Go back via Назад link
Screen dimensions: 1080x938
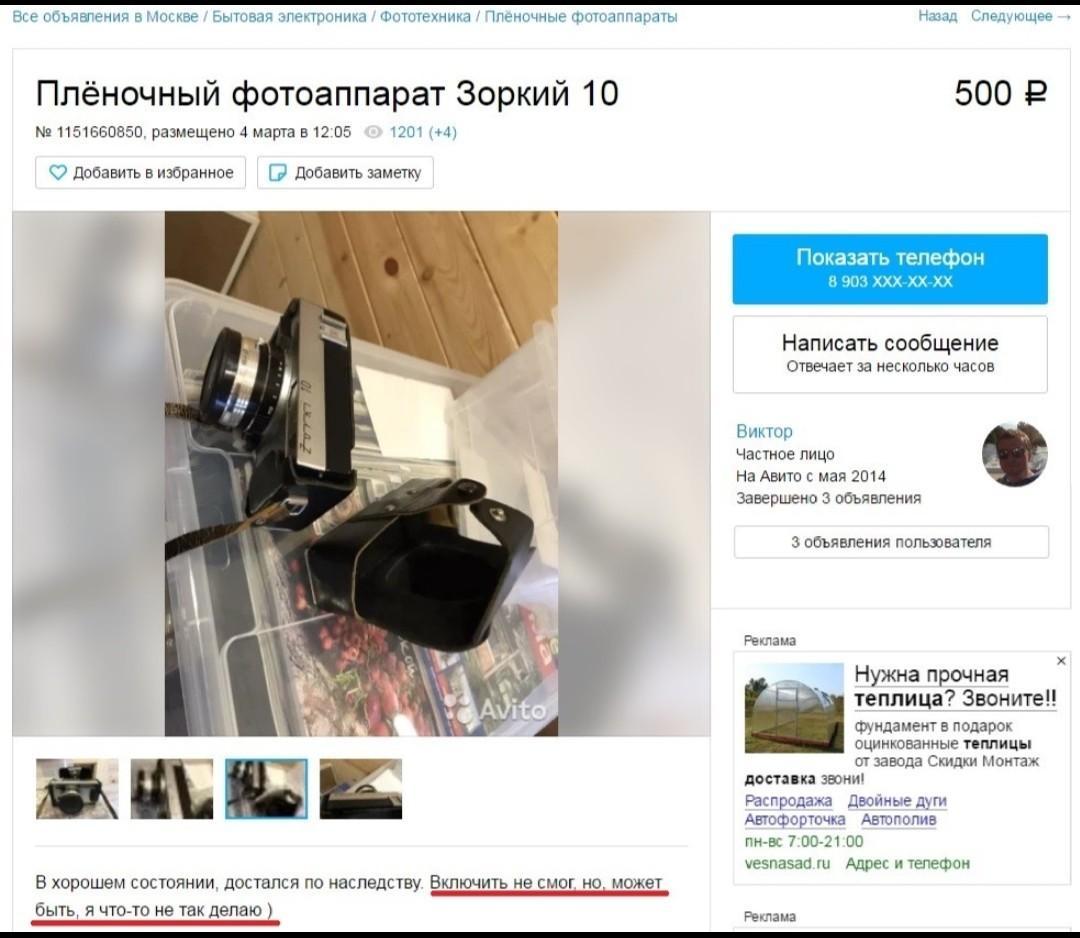(x=937, y=16)
